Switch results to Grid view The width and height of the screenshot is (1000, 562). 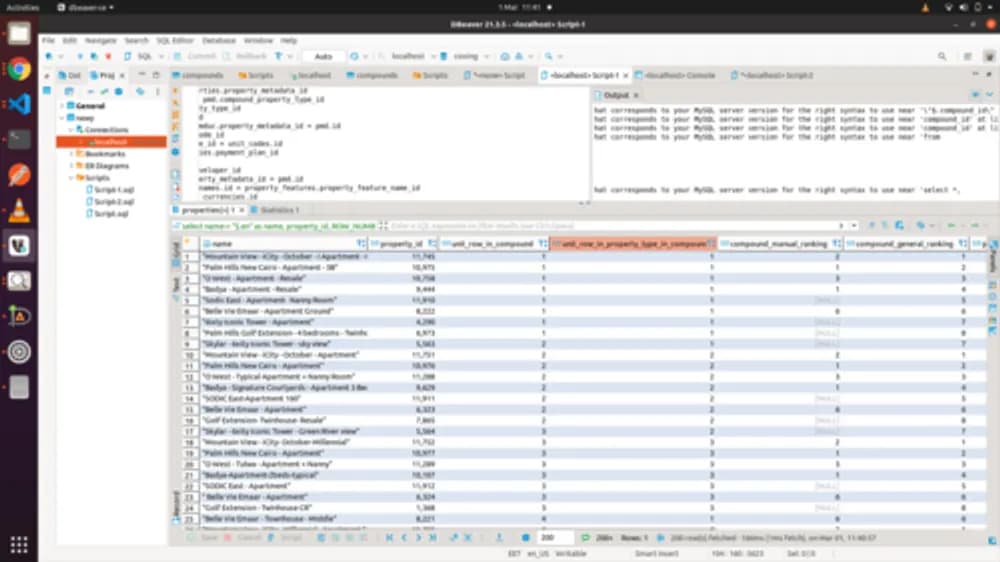pos(176,250)
